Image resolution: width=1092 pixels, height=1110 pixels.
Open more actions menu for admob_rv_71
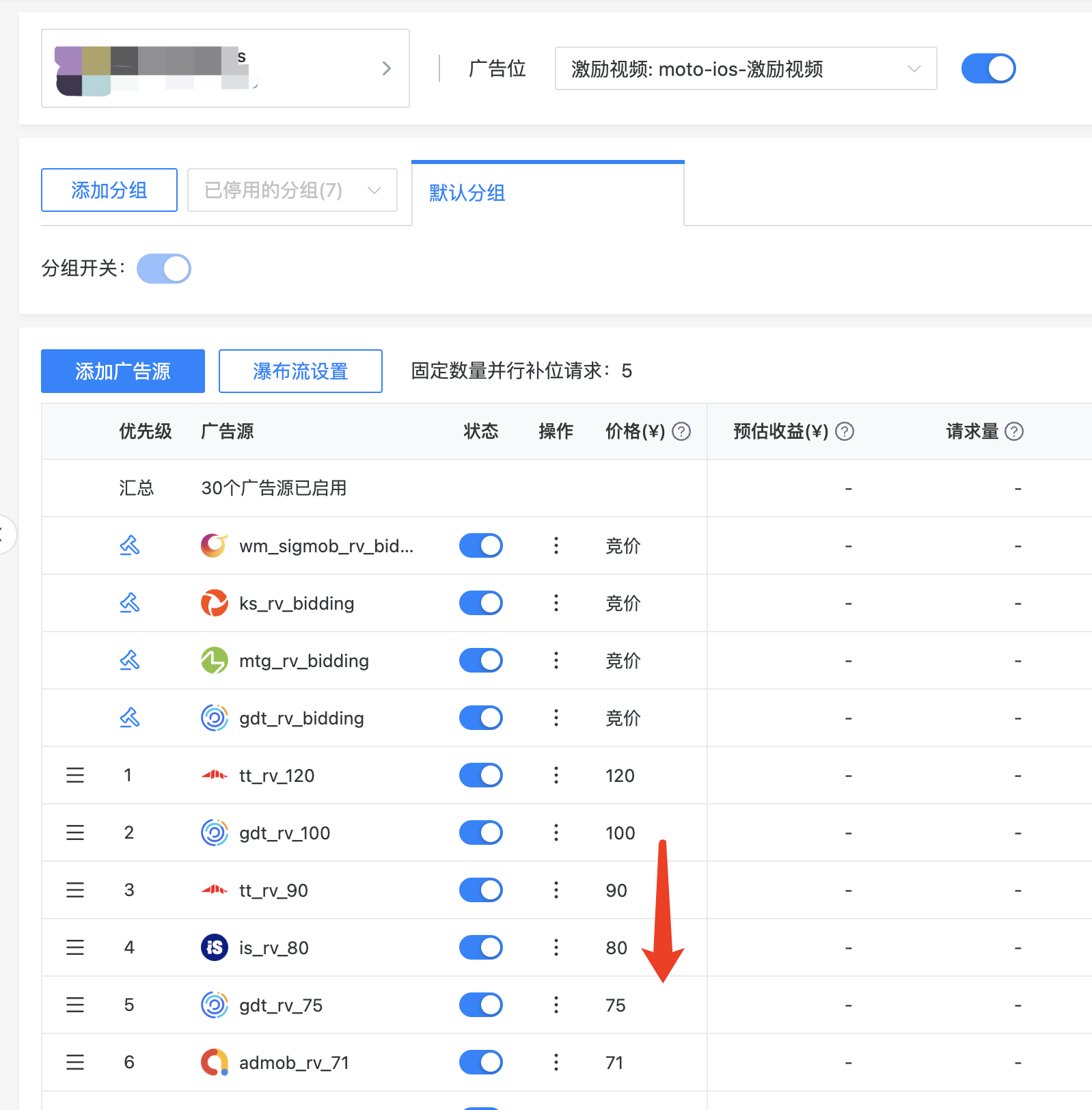tap(556, 1062)
